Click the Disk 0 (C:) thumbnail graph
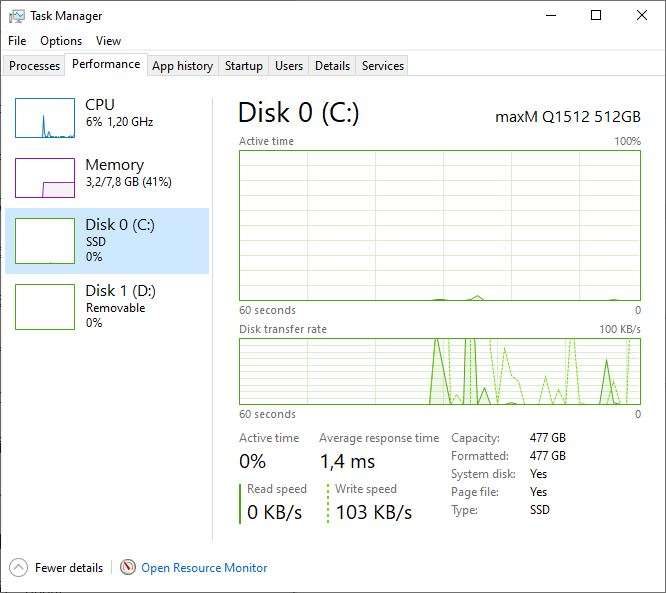The height and width of the screenshot is (593, 666). [45, 241]
